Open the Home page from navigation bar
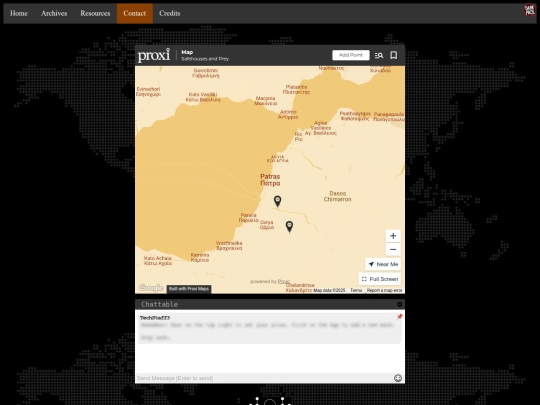Viewport: 540px width, 405px height. pos(19,13)
